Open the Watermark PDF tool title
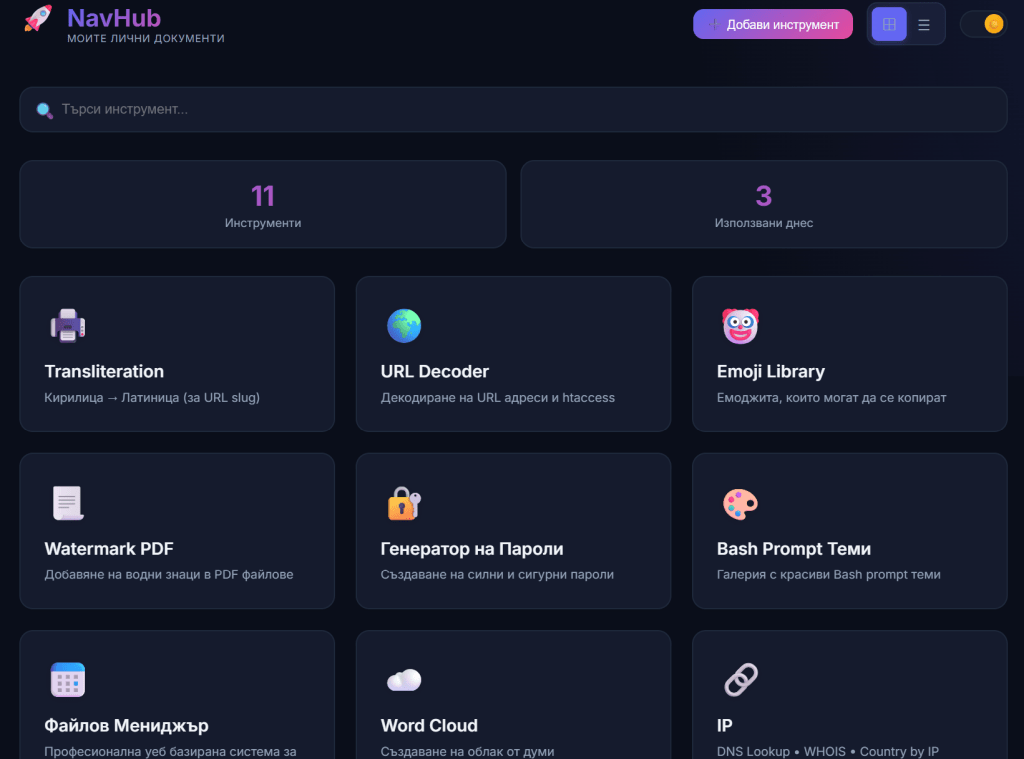This screenshot has height=759, width=1024. click(109, 549)
